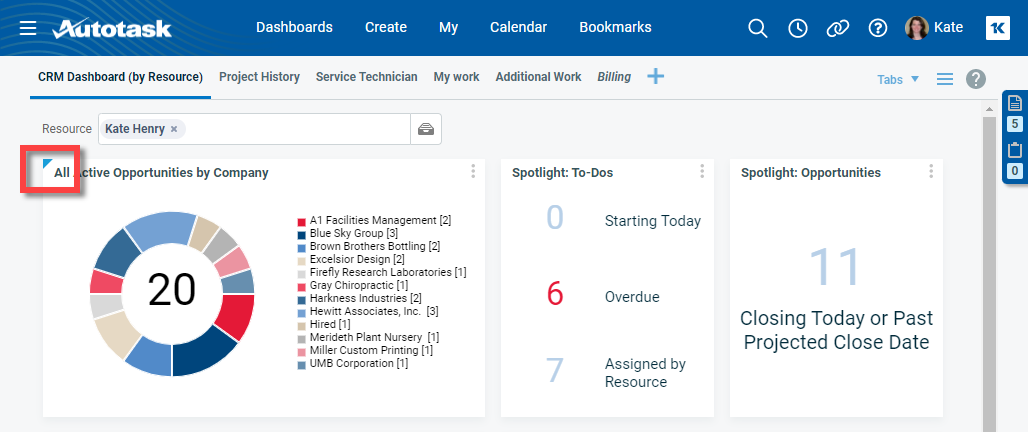Expand the Tabs dropdown
Image resolution: width=1028 pixels, height=432 pixels.
point(897,79)
